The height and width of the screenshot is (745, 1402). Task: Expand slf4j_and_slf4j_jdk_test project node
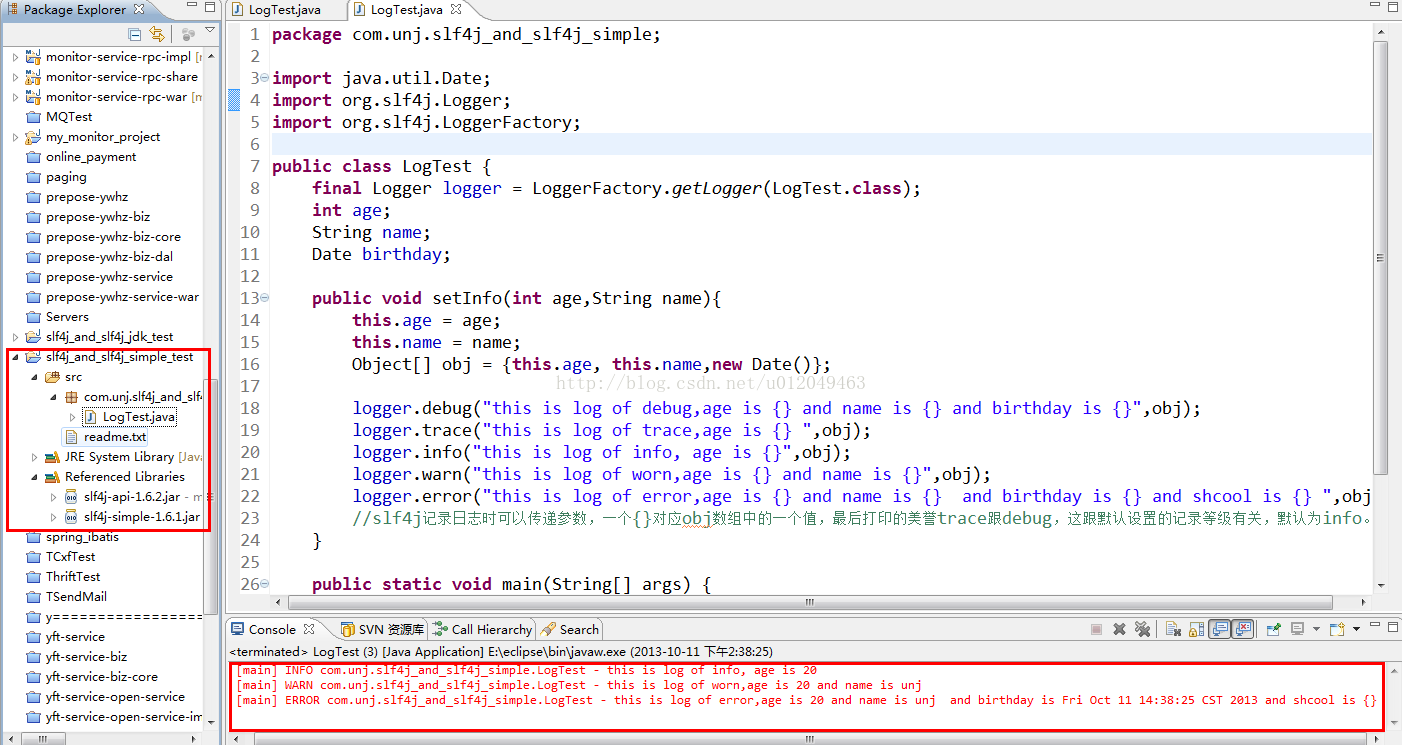[15, 337]
